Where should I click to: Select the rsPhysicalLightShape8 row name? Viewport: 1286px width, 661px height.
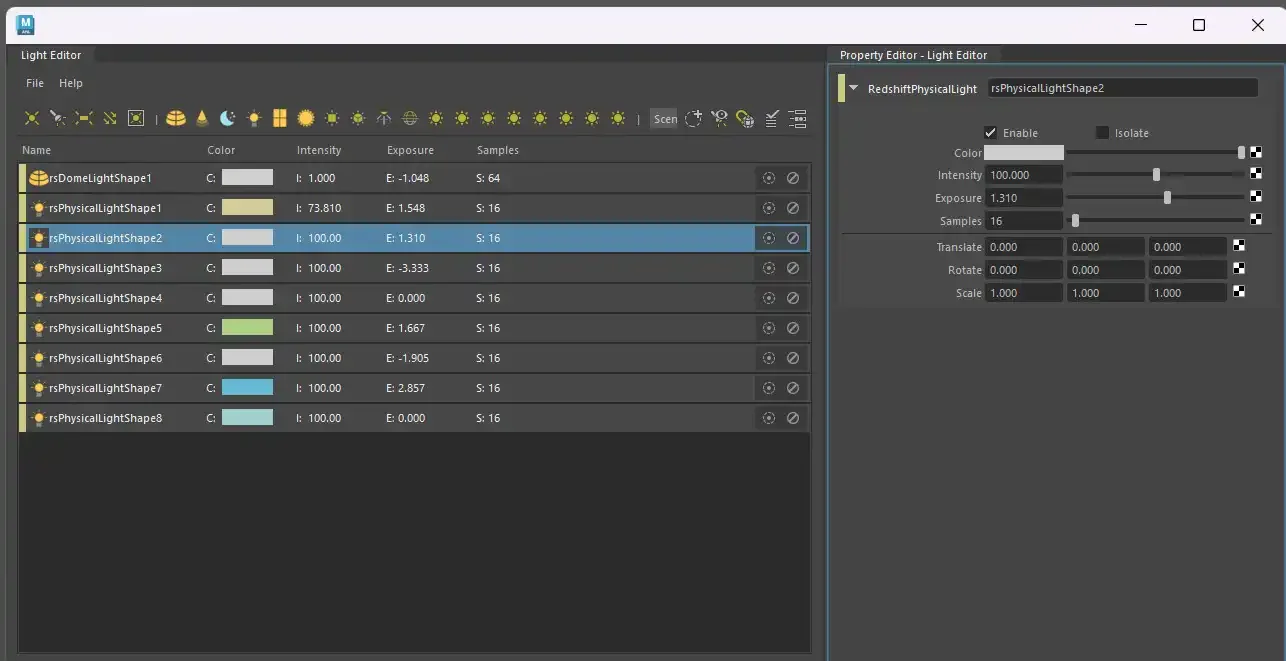105,418
